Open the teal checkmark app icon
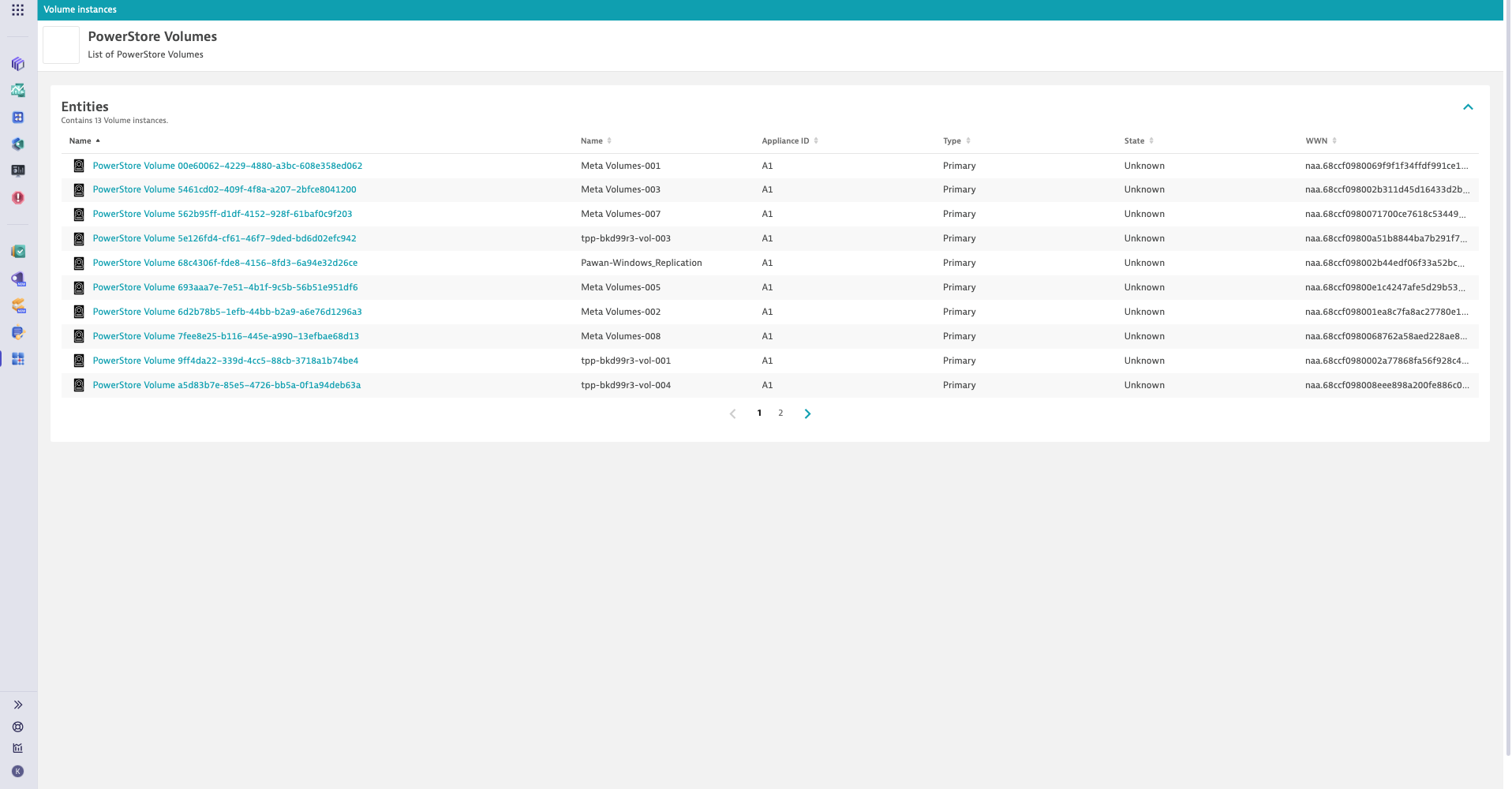The width and height of the screenshot is (1512, 789). [x=17, y=252]
